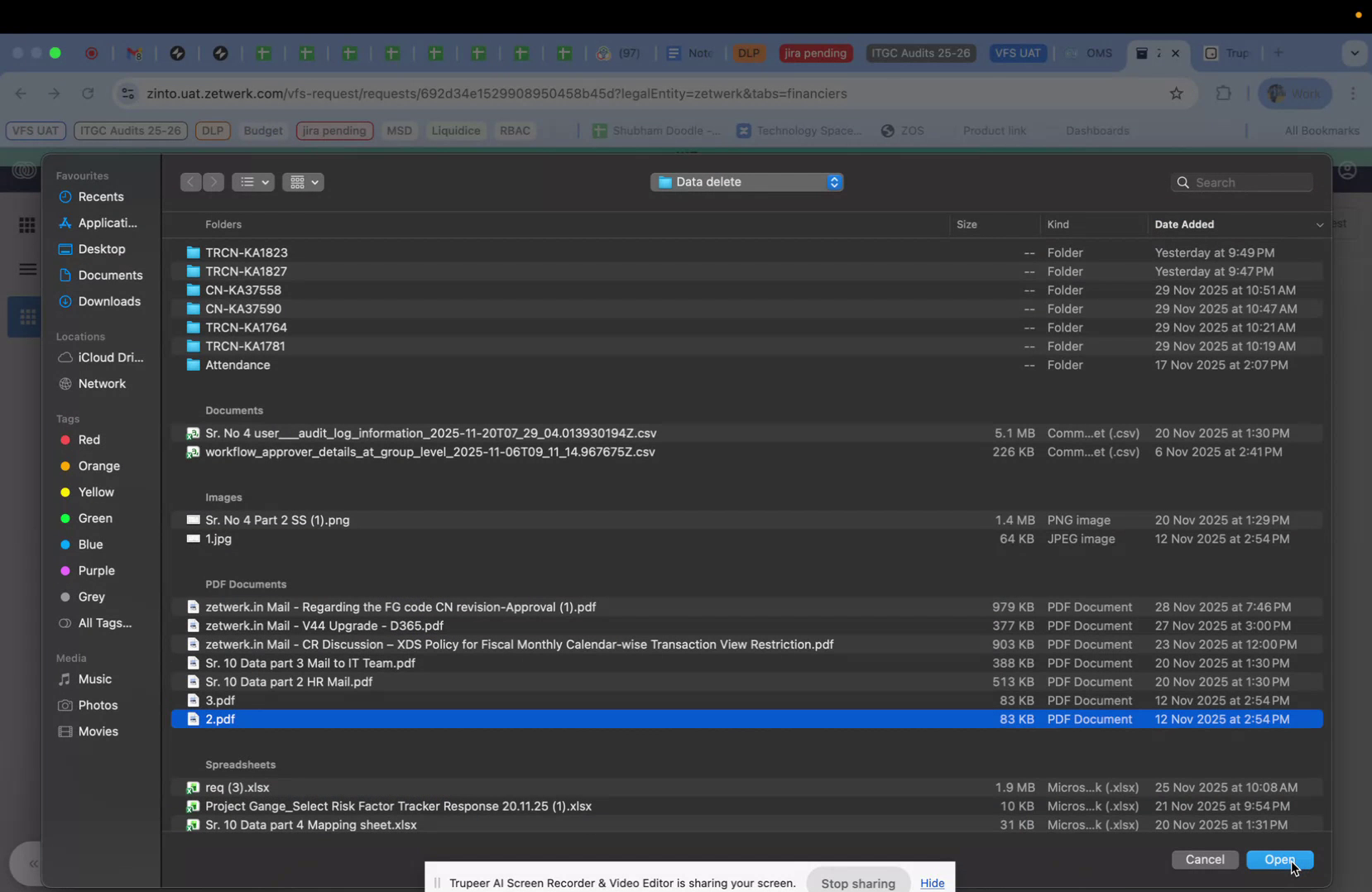Image resolution: width=1372 pixels, height=892 pixels.
Task: Toggle the bookmark star for this page
Action: pos(1177,94)
